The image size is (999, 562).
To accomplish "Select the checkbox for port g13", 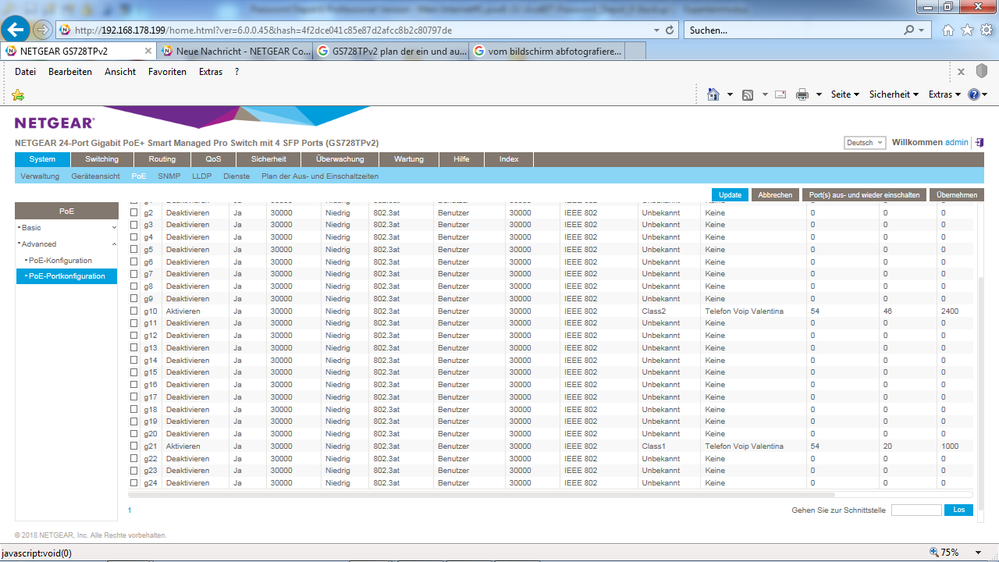I will 134,347.
